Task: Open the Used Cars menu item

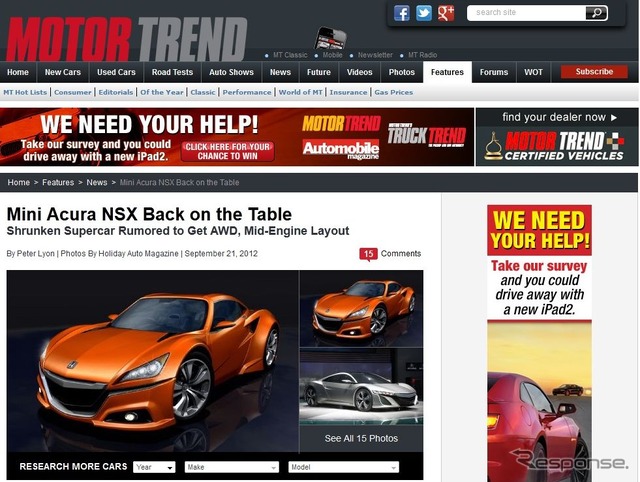Action: tap(116, 72)
